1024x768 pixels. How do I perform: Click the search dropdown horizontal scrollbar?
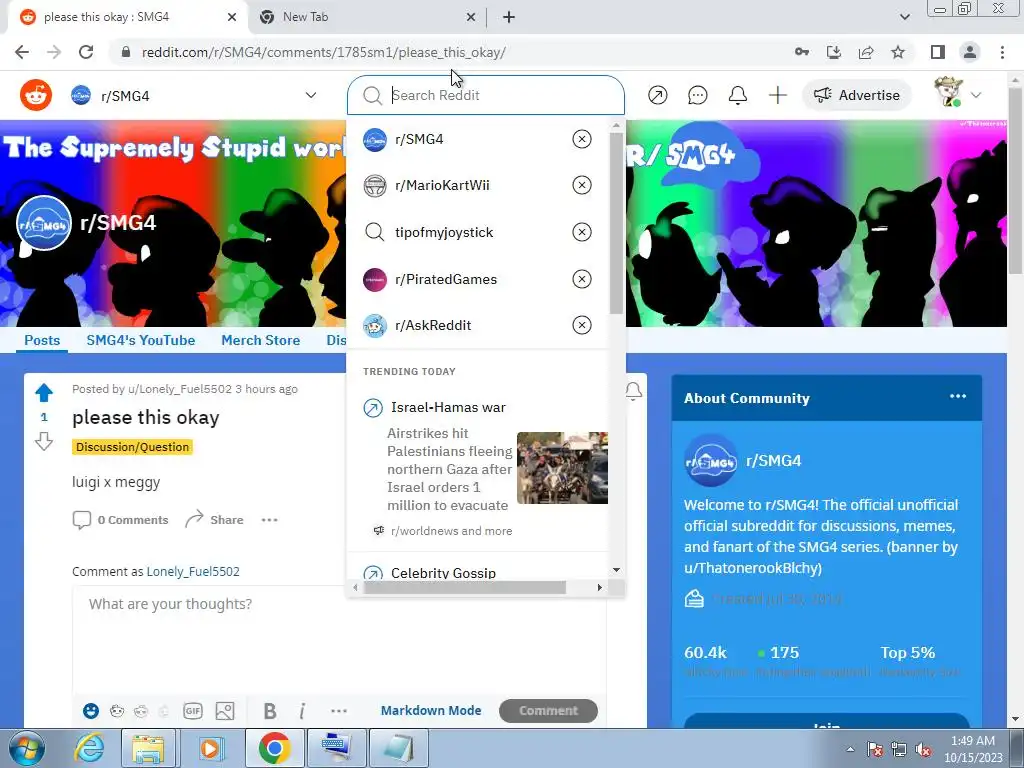click(464, 588)
